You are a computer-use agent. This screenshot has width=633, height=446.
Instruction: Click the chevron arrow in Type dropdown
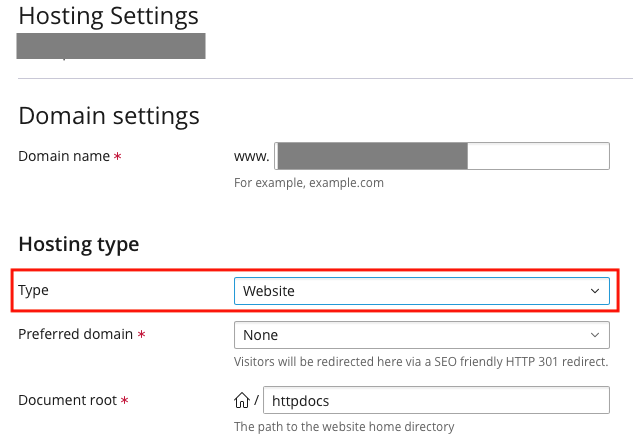[x=595, y=291]
